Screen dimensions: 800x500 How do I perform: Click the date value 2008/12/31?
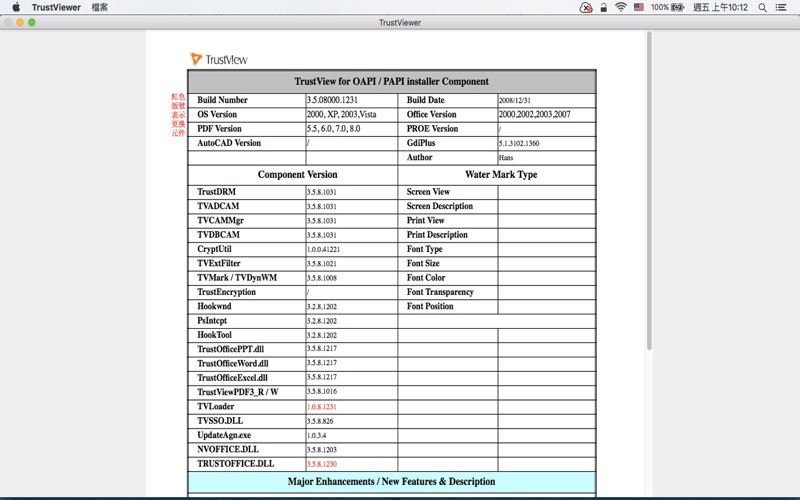tap(514, 101)
